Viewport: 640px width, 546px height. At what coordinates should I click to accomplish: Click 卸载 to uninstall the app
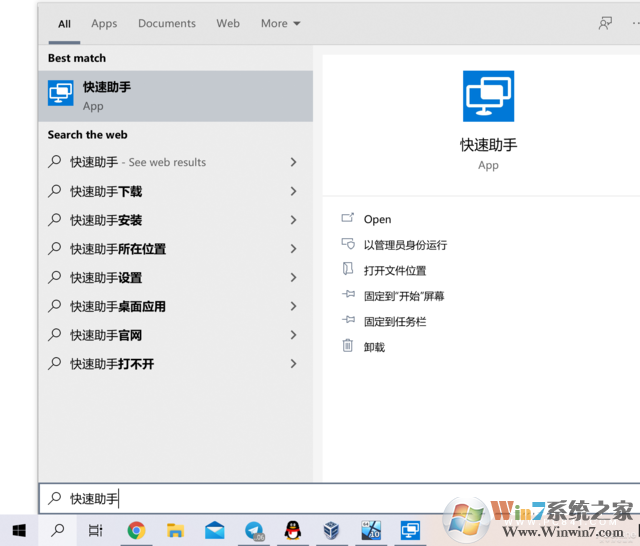click(374, 347)
